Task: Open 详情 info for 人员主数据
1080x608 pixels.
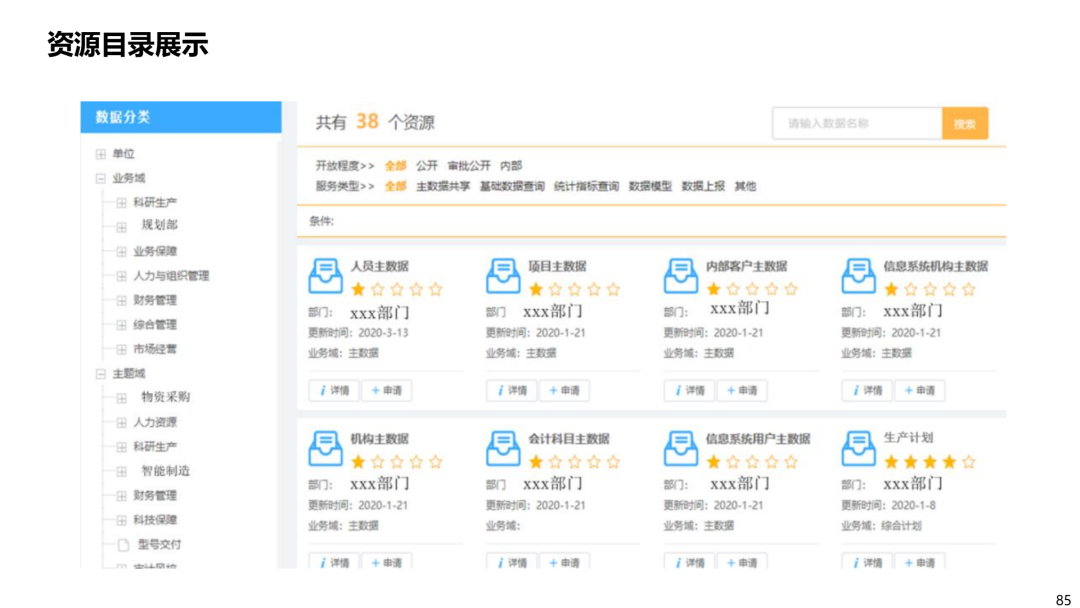Action: click(333, 390)
